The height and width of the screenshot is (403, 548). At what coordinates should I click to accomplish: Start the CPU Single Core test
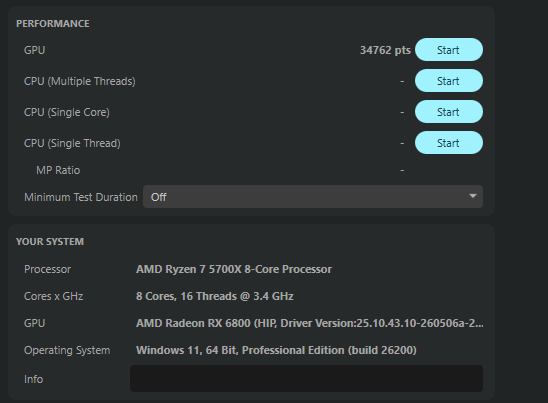tap(449, 112)
